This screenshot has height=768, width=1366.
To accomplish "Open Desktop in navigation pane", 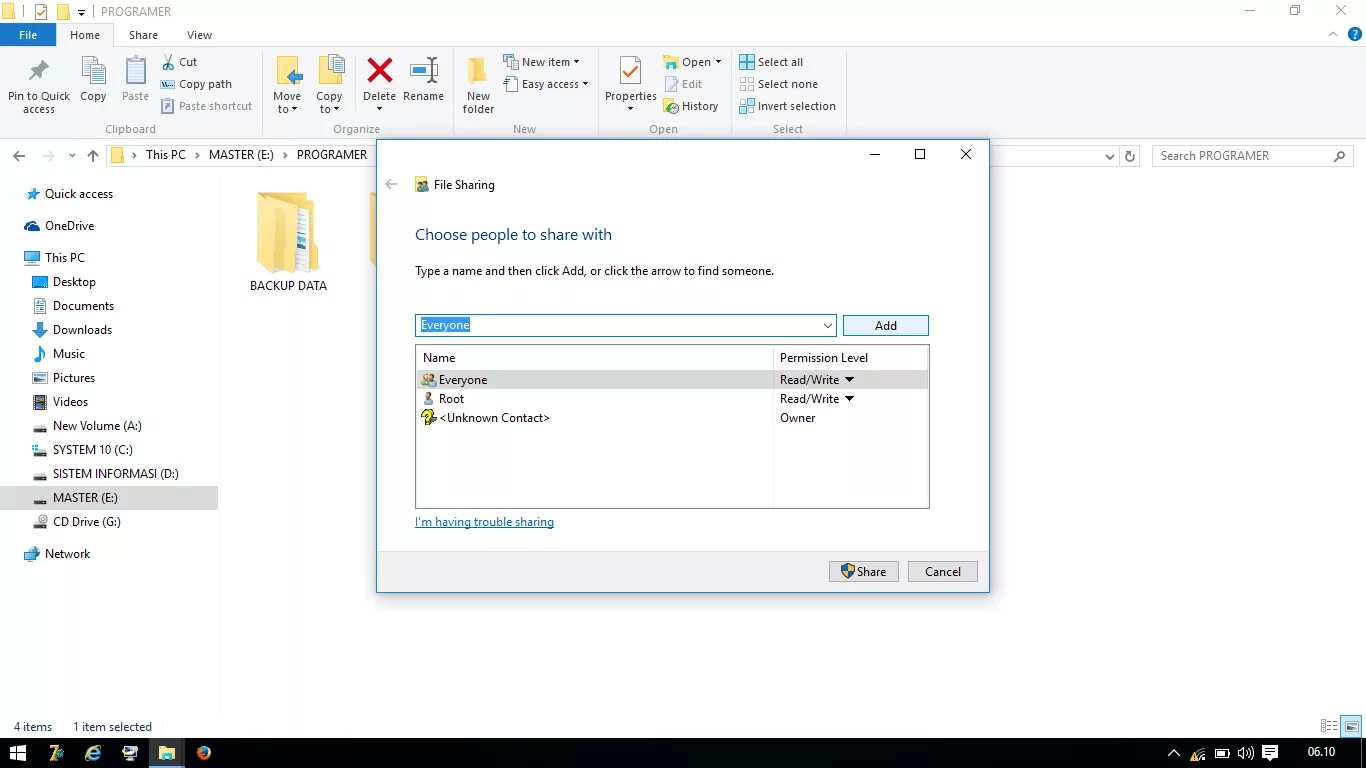I will [74, 282].
